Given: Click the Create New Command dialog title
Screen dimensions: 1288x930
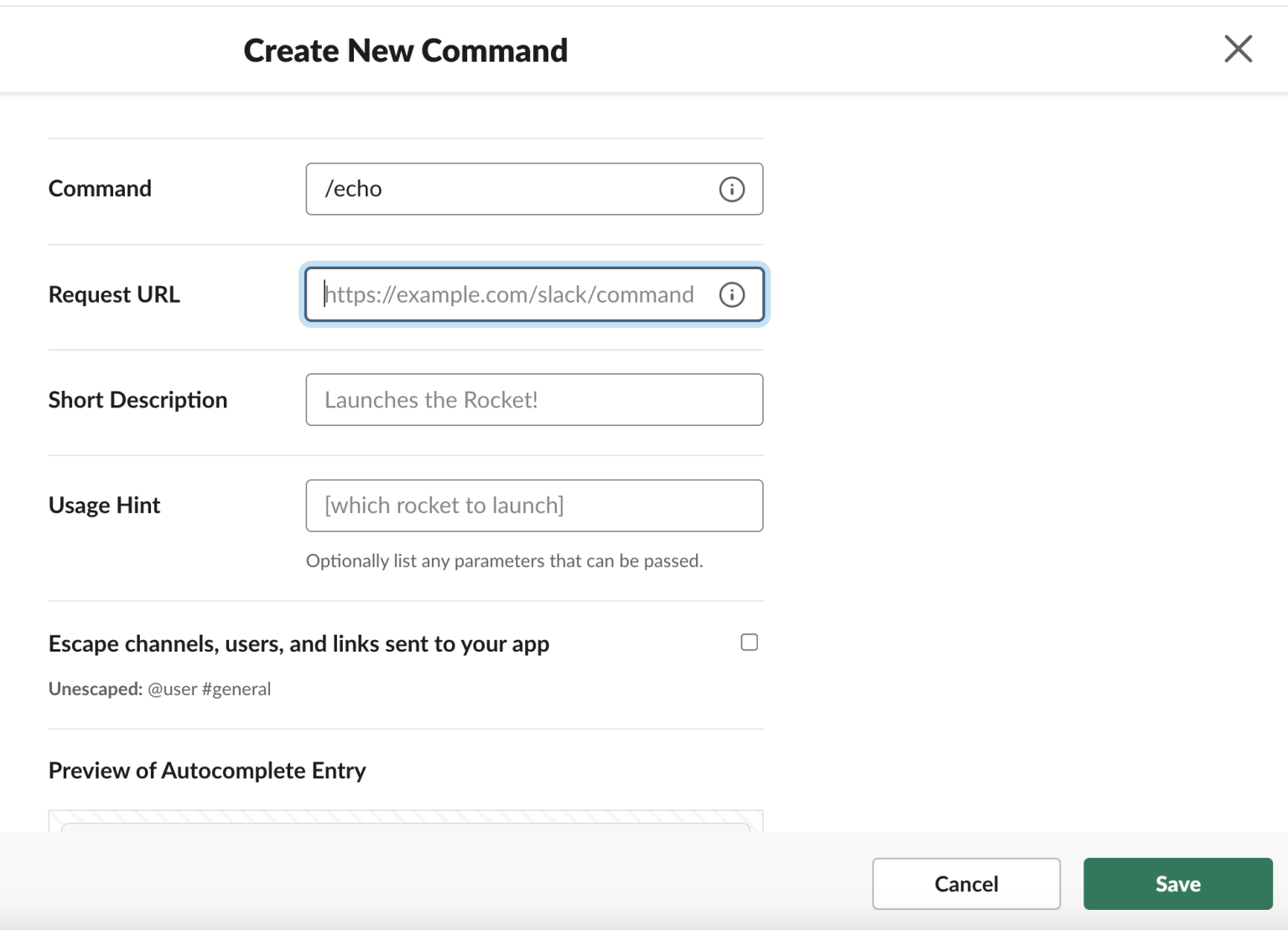Looking at the screenshot, I should coord(405,49).
